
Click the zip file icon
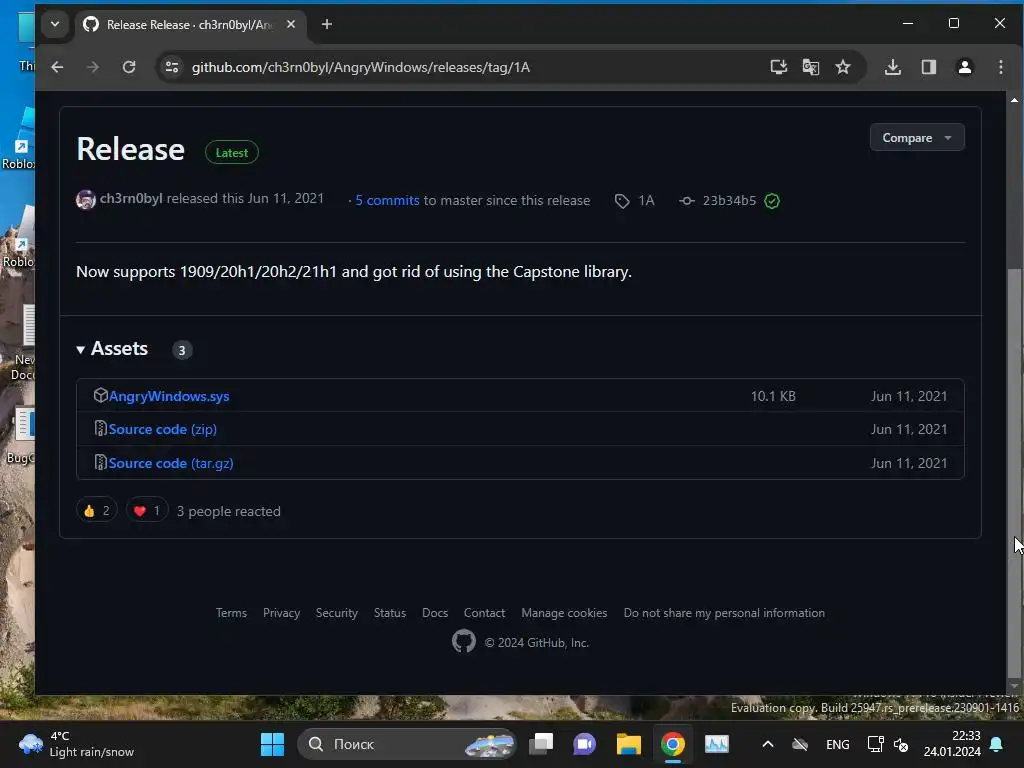coord(100,428)
